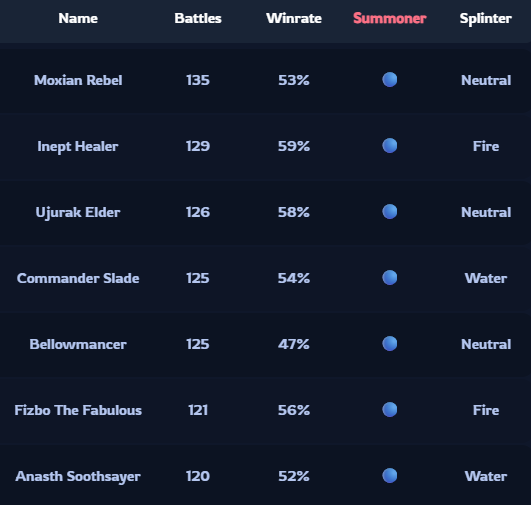Viewport: 531px width, 505px height.
Task: Select the highlighted Summoner column header
Action: coord(389,18)
